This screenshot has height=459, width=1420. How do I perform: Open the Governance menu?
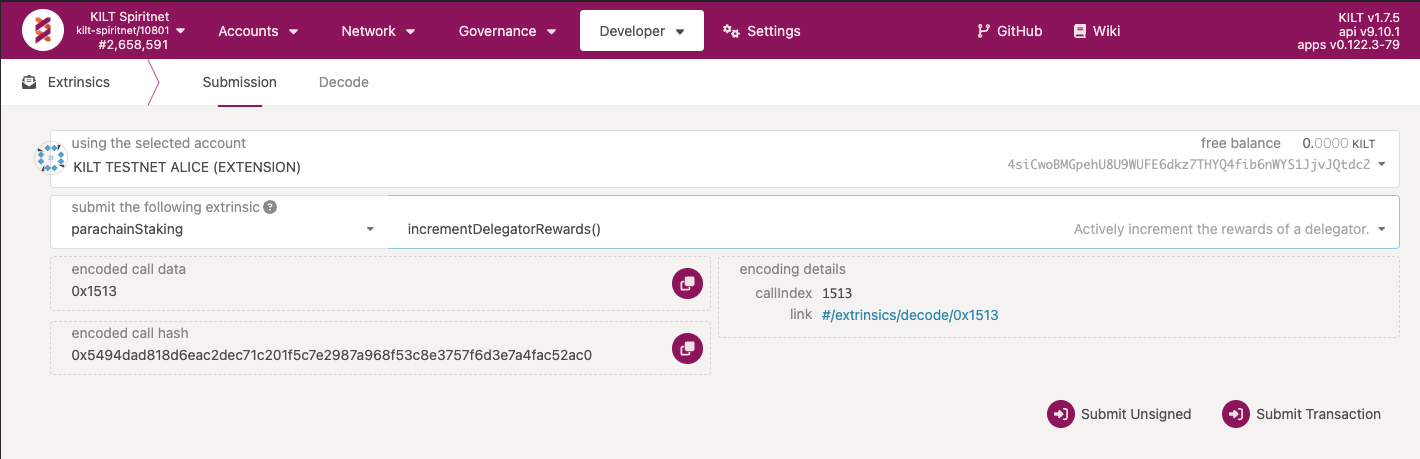pyautogui.click(x=508, y=31)
